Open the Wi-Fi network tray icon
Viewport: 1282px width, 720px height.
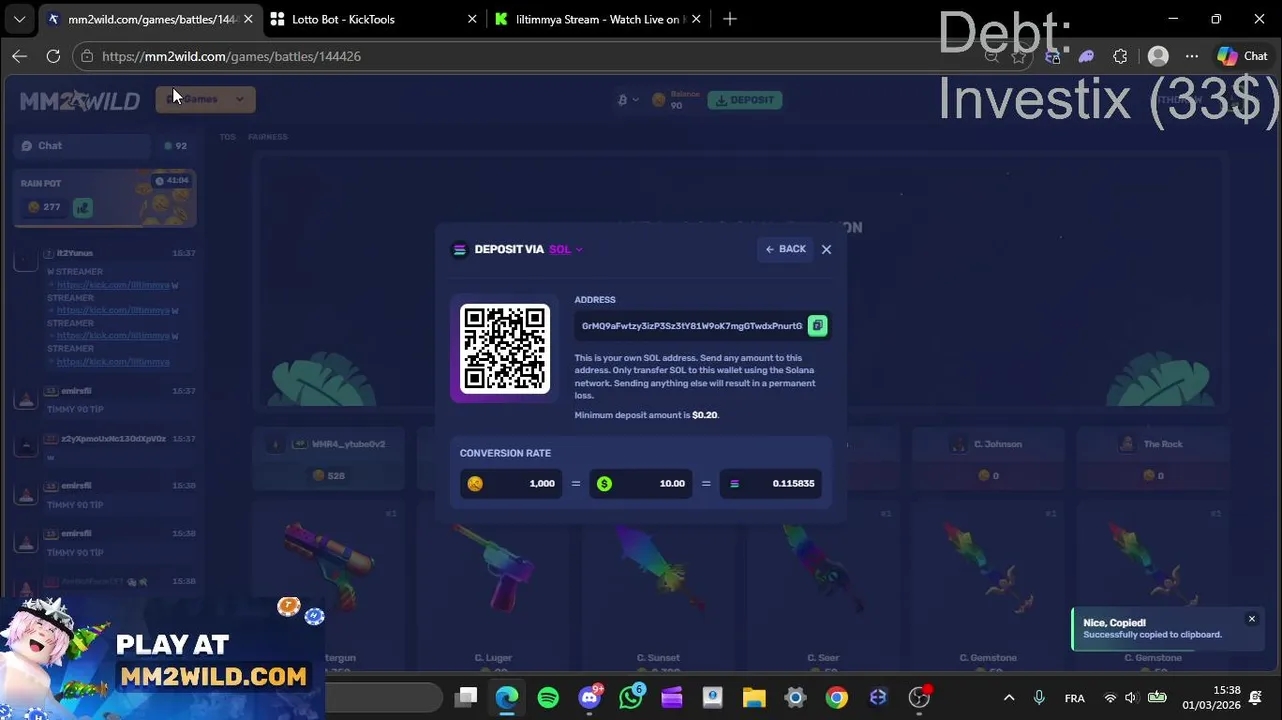tap(1109, 698)
